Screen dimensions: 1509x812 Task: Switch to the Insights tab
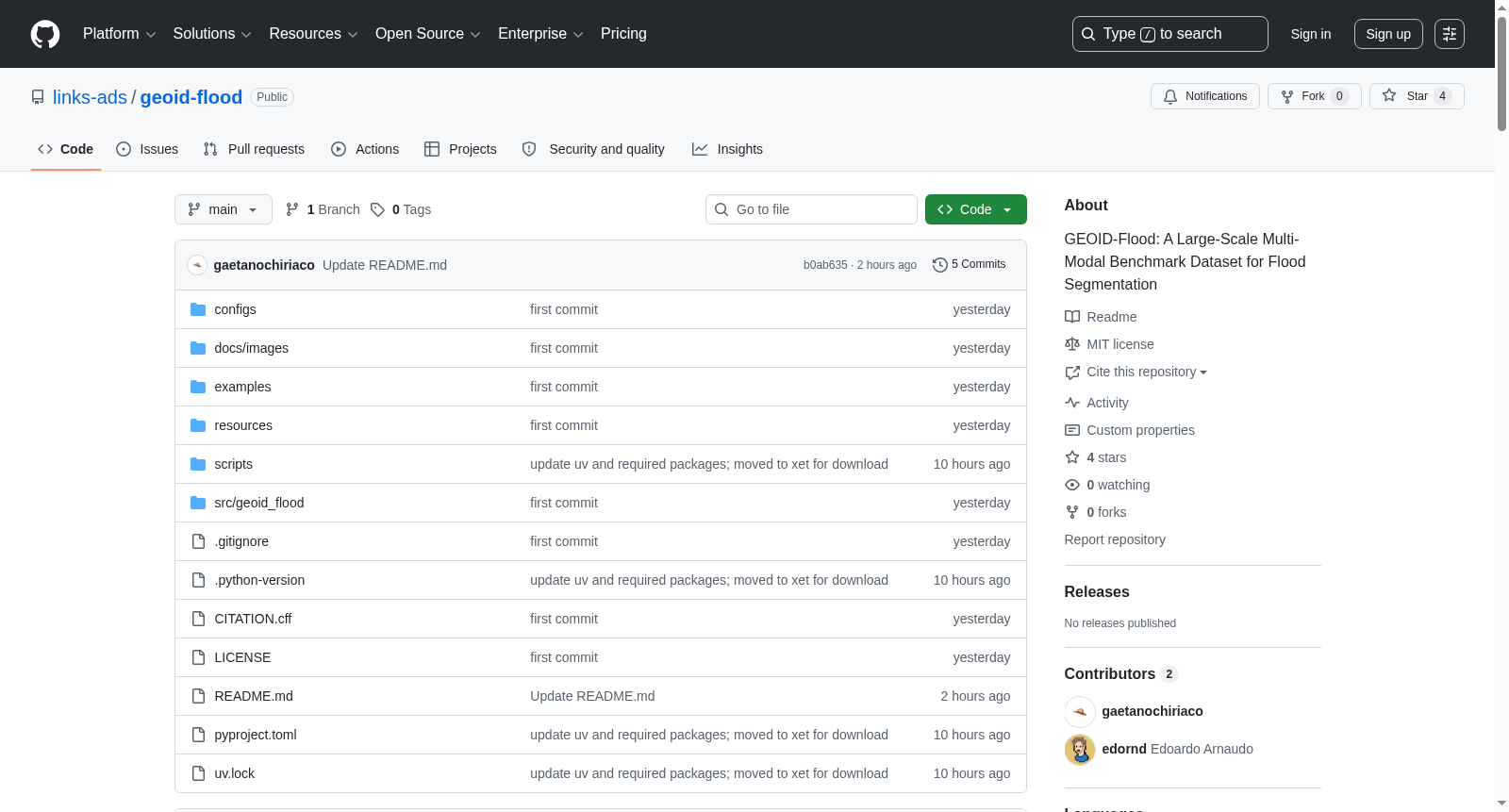point(727,149)
